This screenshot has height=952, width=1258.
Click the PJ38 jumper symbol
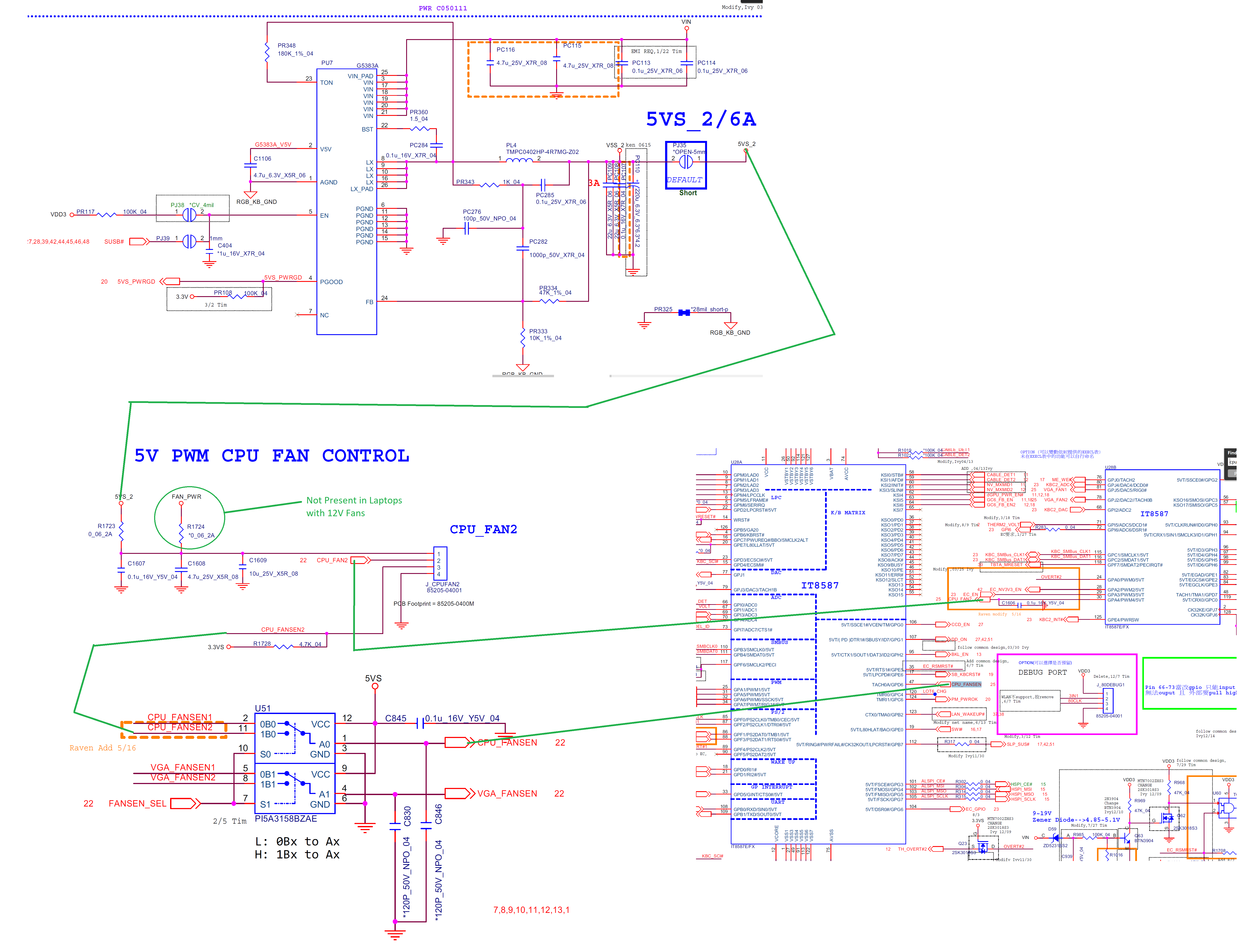[189, 215]
